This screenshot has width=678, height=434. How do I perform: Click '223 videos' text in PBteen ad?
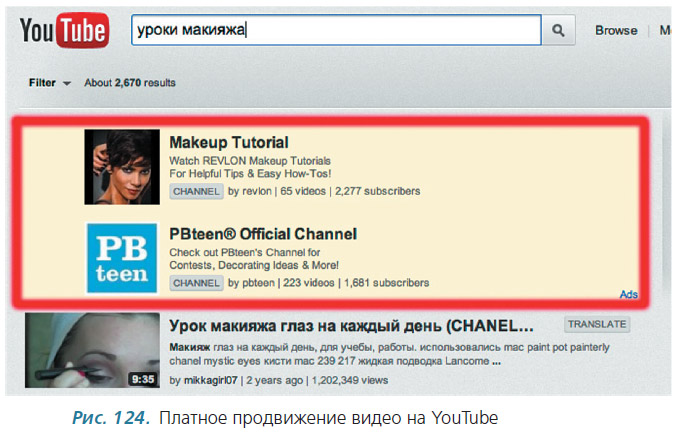(309, 283)
